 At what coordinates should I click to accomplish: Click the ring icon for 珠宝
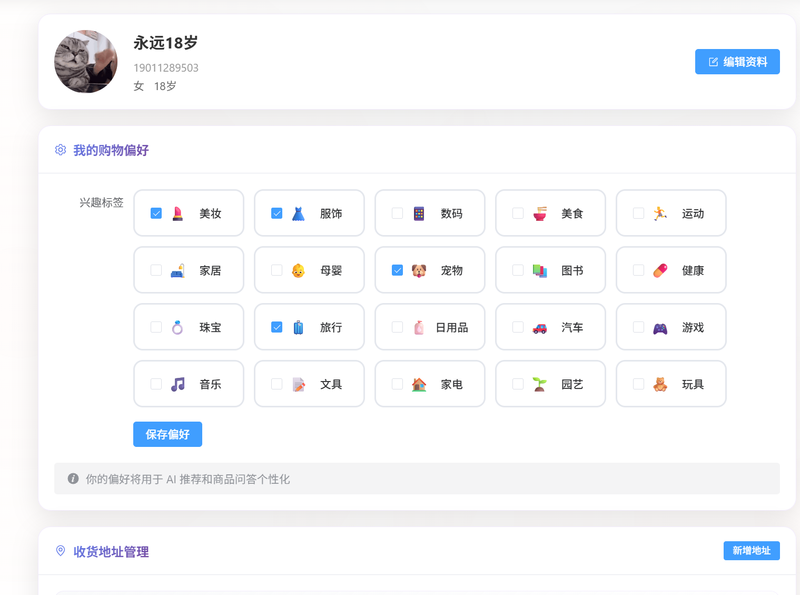(178, 327)
